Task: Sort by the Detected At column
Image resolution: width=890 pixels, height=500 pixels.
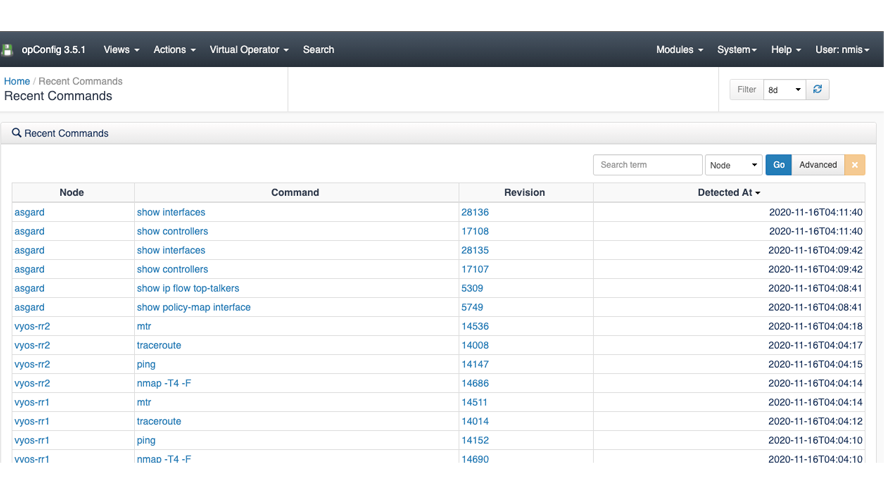Action: pyautogui.click(x=728, y=192)
